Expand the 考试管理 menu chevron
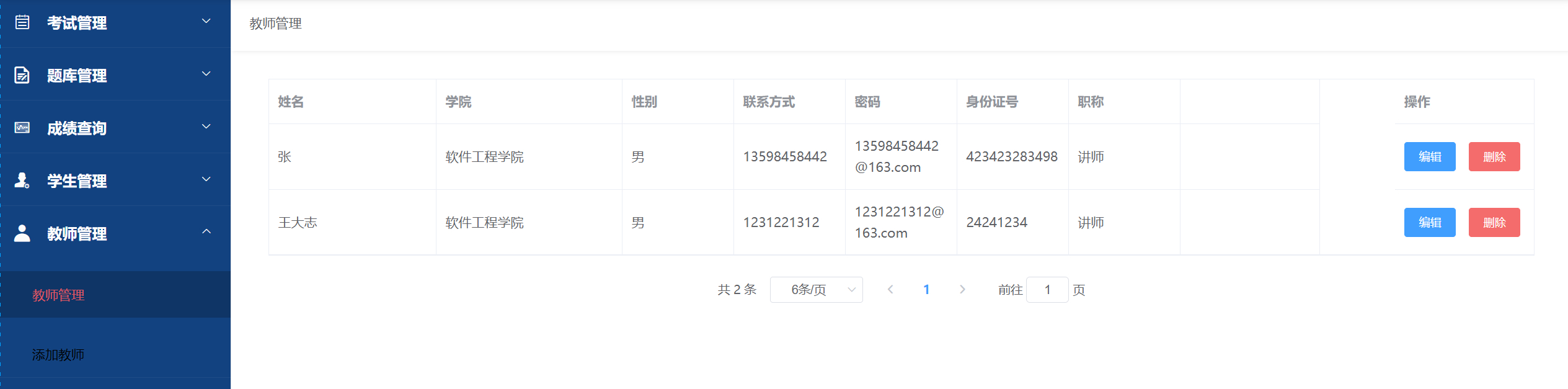 (206, 21)
